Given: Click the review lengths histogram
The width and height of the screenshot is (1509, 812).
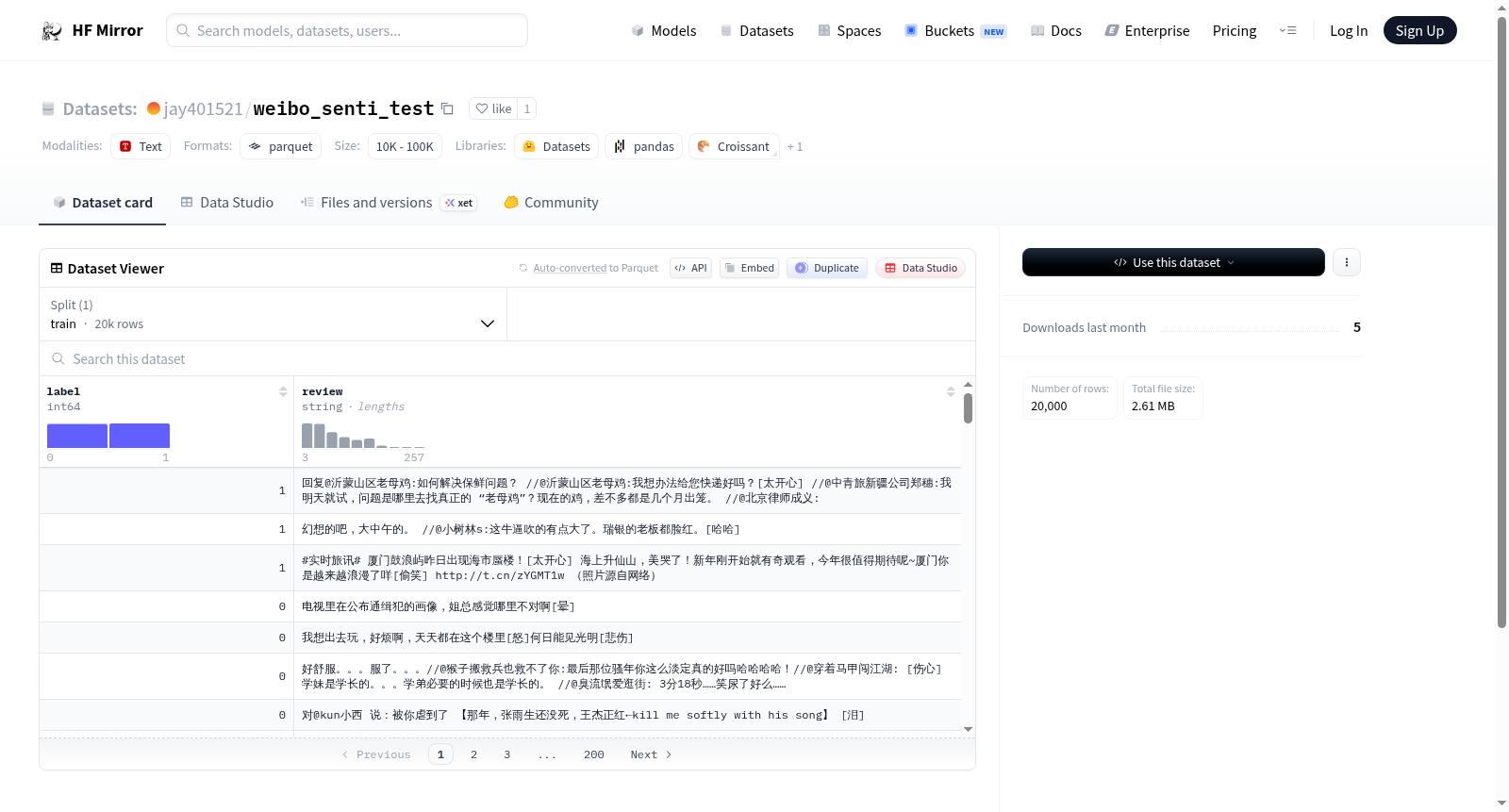Looking at the screenshot, I should click(x=363, y=436).
